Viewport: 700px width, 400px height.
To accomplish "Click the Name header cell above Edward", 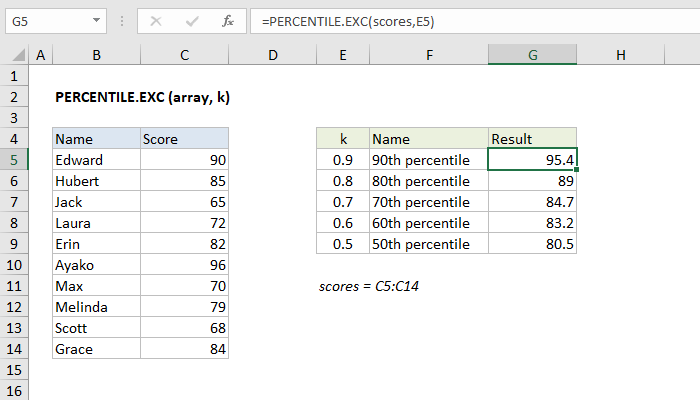I will coord(96,139).
